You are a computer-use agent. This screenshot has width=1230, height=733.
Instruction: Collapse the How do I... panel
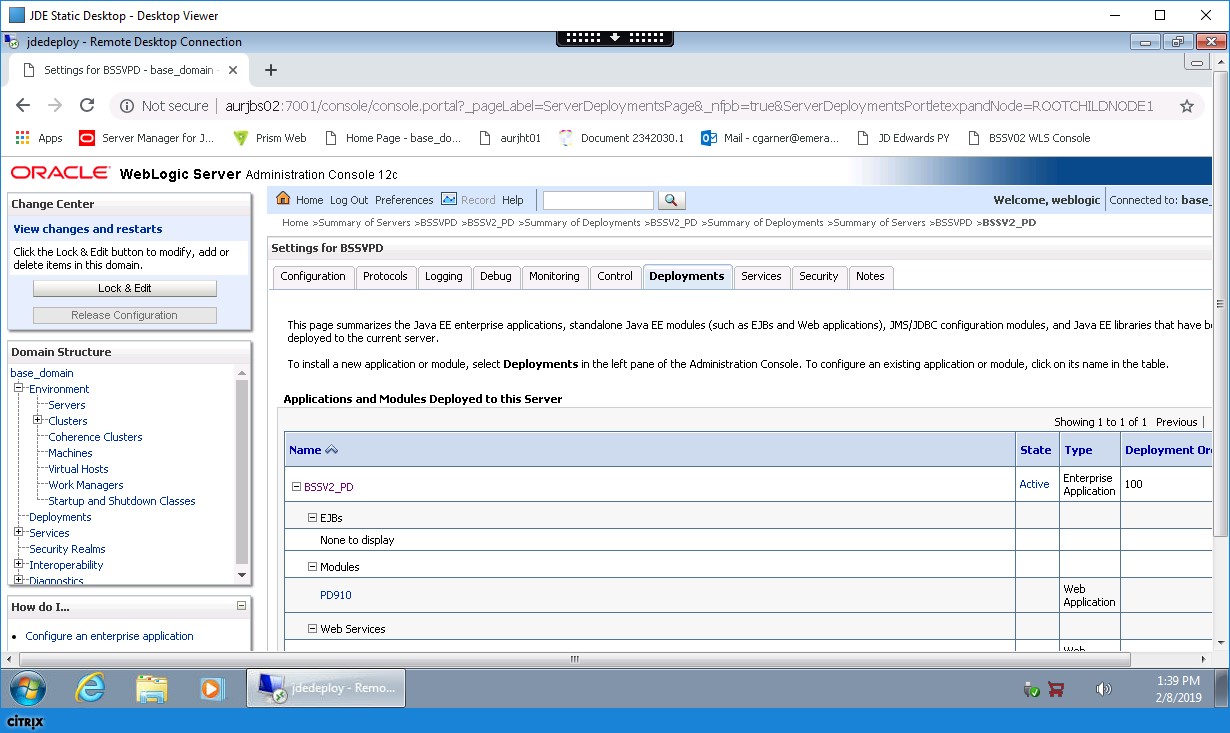tap(241, 605)
